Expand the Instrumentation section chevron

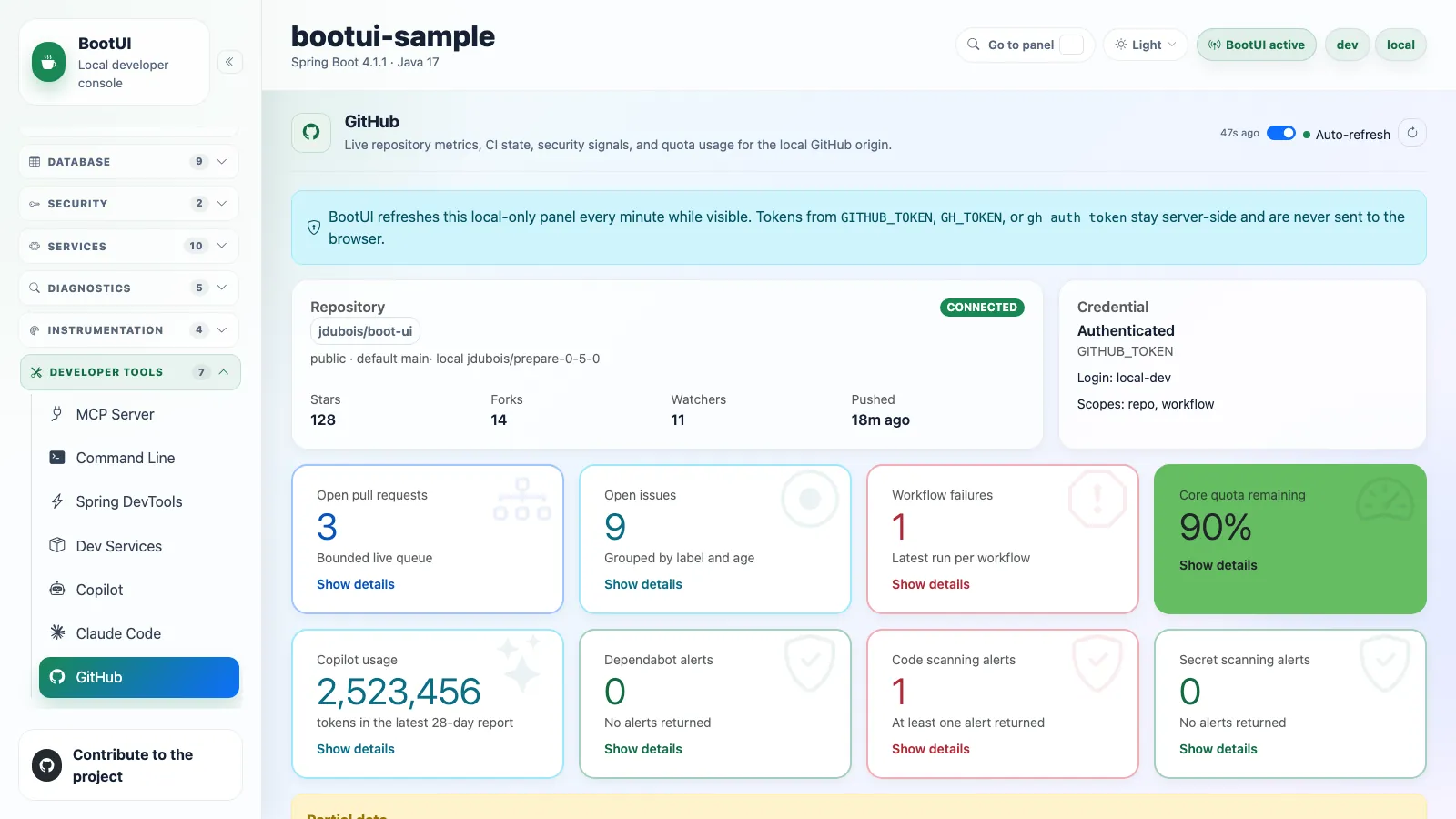[x=222, y=330]
